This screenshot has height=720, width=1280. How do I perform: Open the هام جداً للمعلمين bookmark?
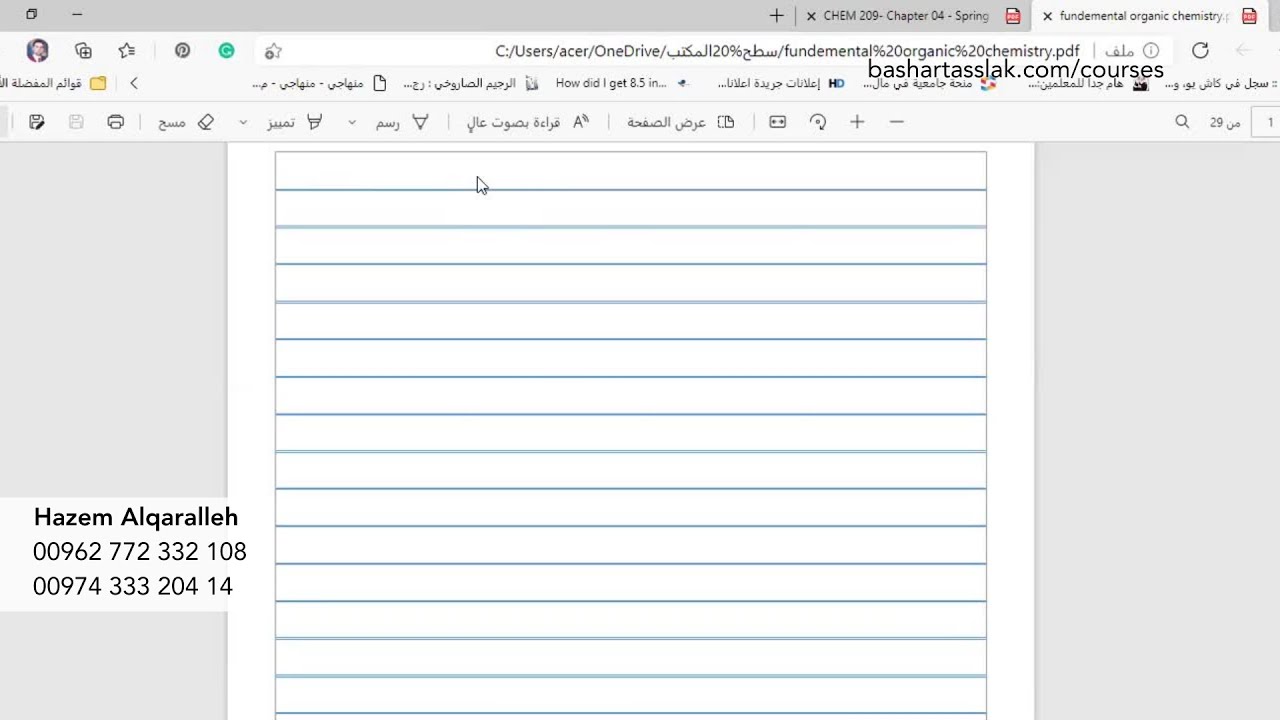[x=1089, y=83]
